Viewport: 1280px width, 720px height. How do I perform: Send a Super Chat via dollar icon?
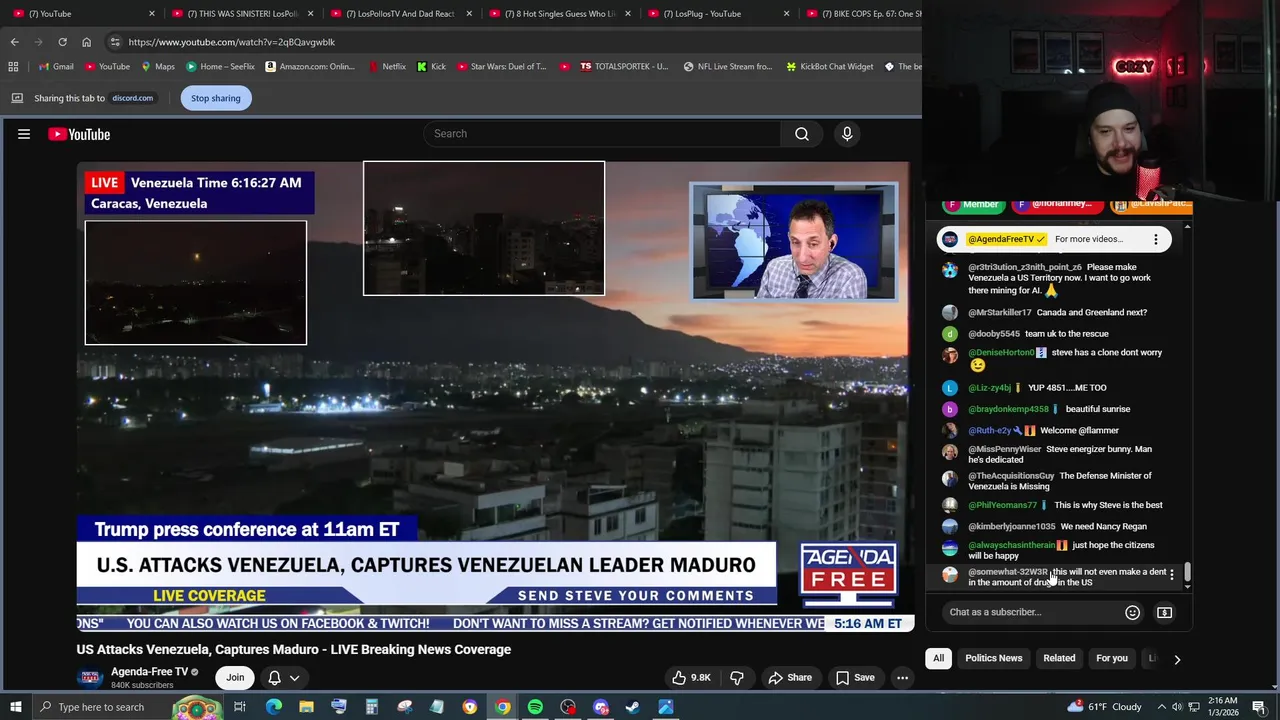point(1165,612)
